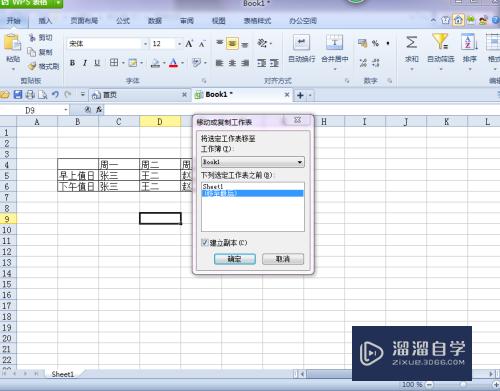
Task: Click the font name input box
Action: pyautogui.click(x=105, y=44)
